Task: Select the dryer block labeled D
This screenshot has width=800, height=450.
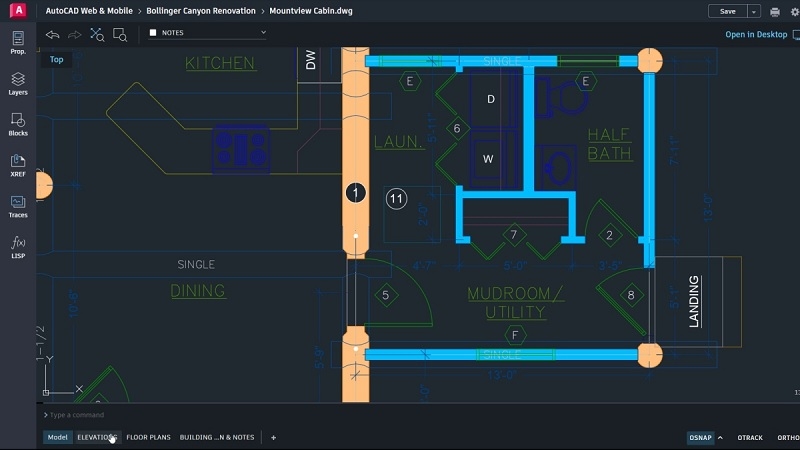Action: tap(491, 99)
